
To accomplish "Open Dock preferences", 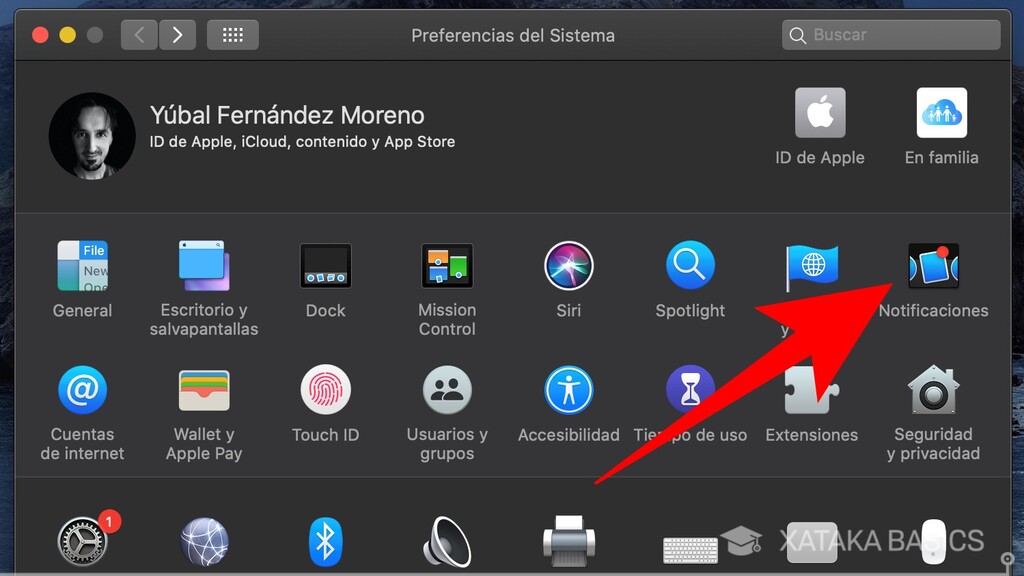I will tap(325, 266).
